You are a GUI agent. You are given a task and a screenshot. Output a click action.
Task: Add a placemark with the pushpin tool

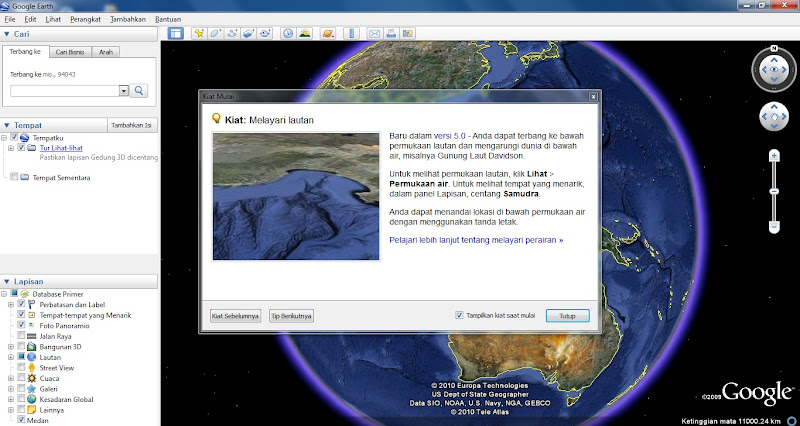199,34
